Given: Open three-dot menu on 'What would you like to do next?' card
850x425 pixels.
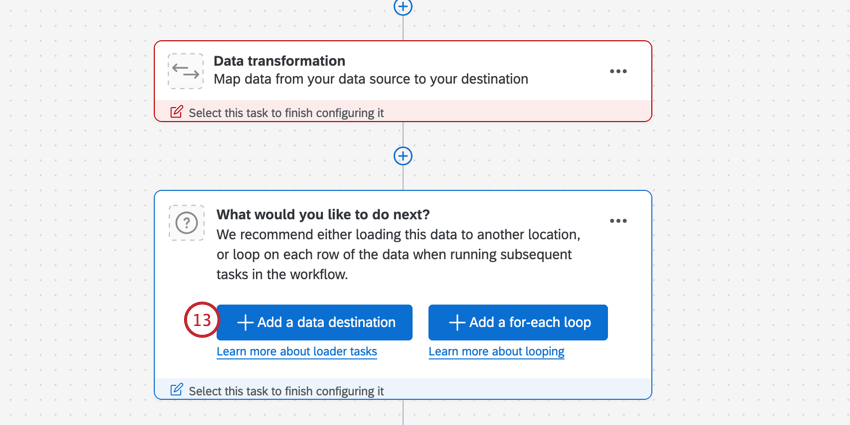Looking at the screenshot, I should [618, 221].
